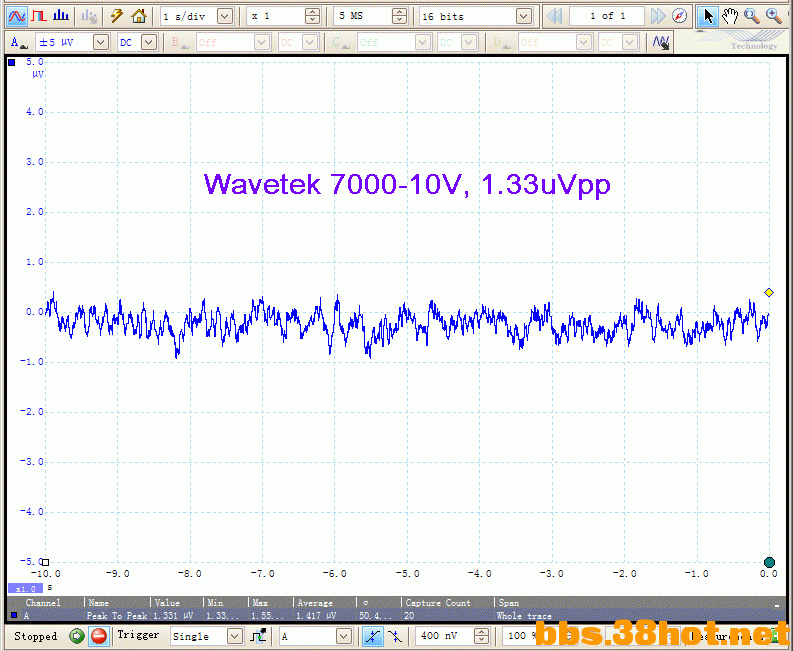
Task: Click the white time ruler handle at -10.0
Action: point(45,562)
